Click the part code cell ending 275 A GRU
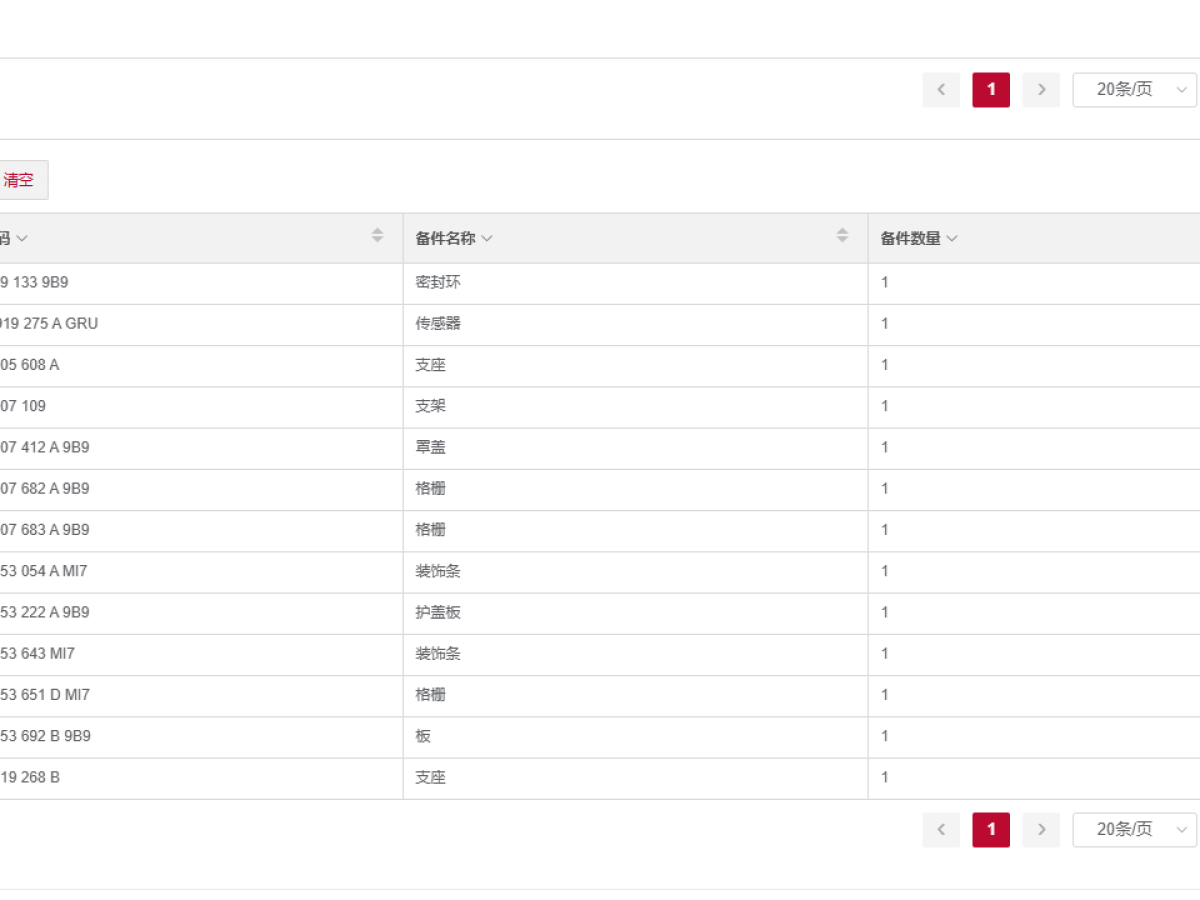Viewport: 1200px width, 900px height. (x=49, y=324)
